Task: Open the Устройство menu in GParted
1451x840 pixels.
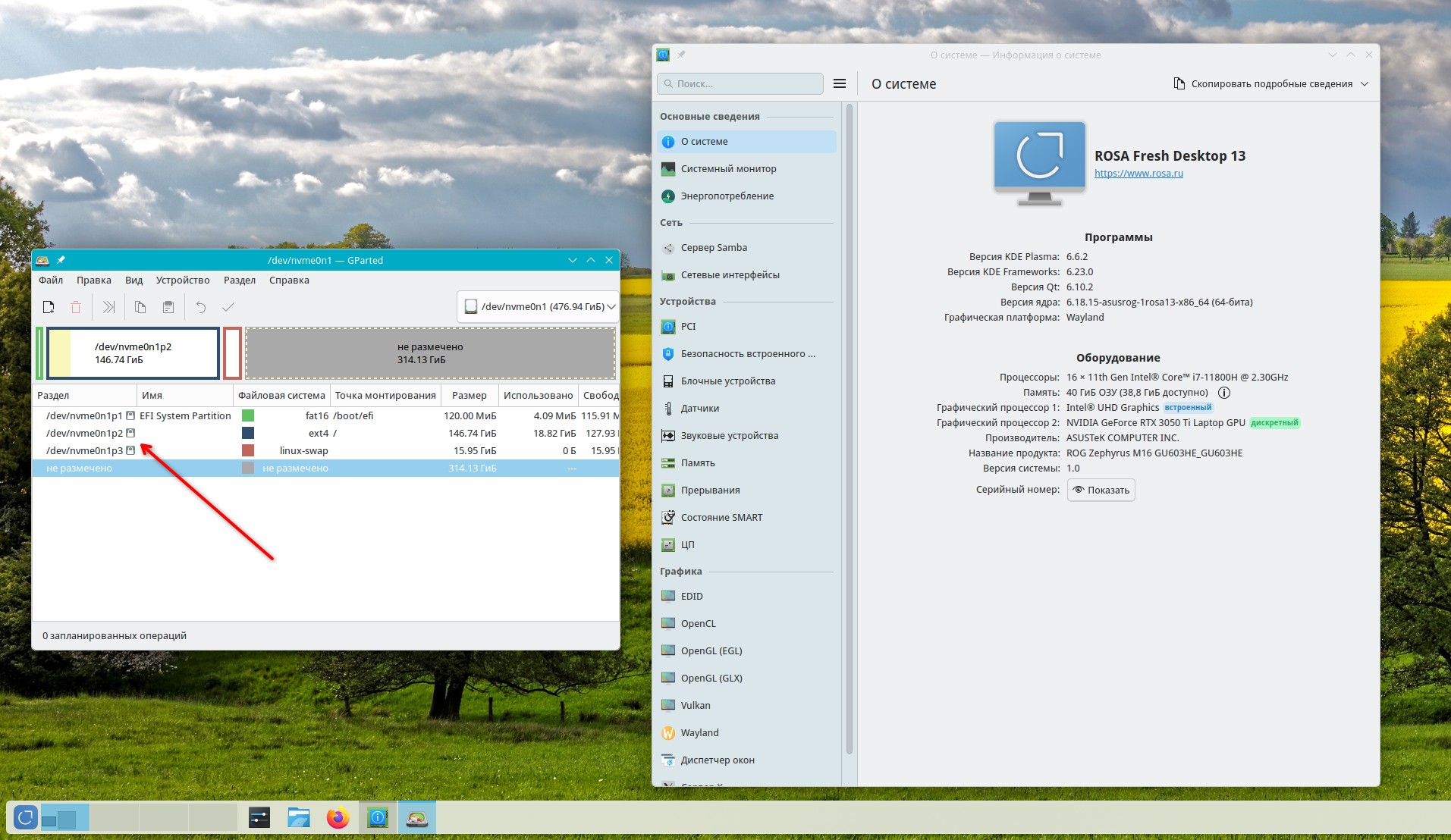Action: [183, 281]
